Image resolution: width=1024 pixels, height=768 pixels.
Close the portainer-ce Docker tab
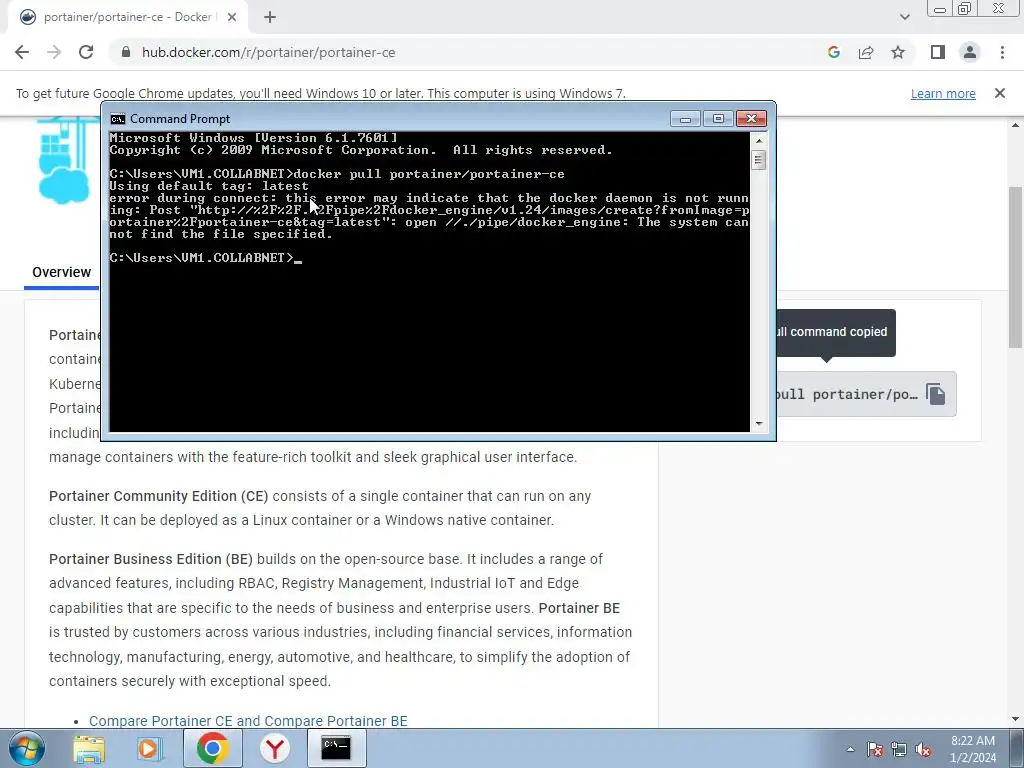pos(232,17)
